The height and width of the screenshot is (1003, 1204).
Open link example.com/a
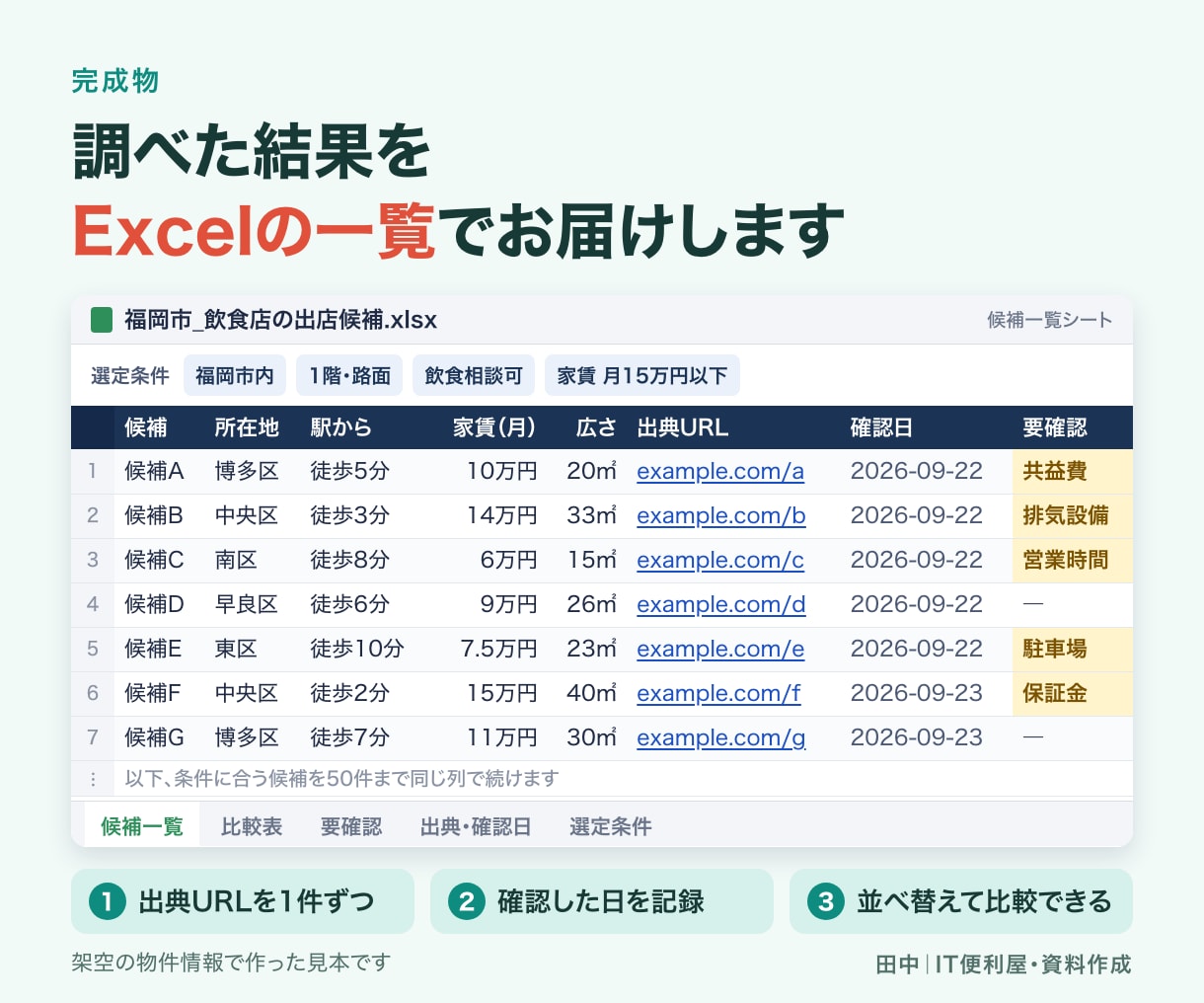(720, 471)
